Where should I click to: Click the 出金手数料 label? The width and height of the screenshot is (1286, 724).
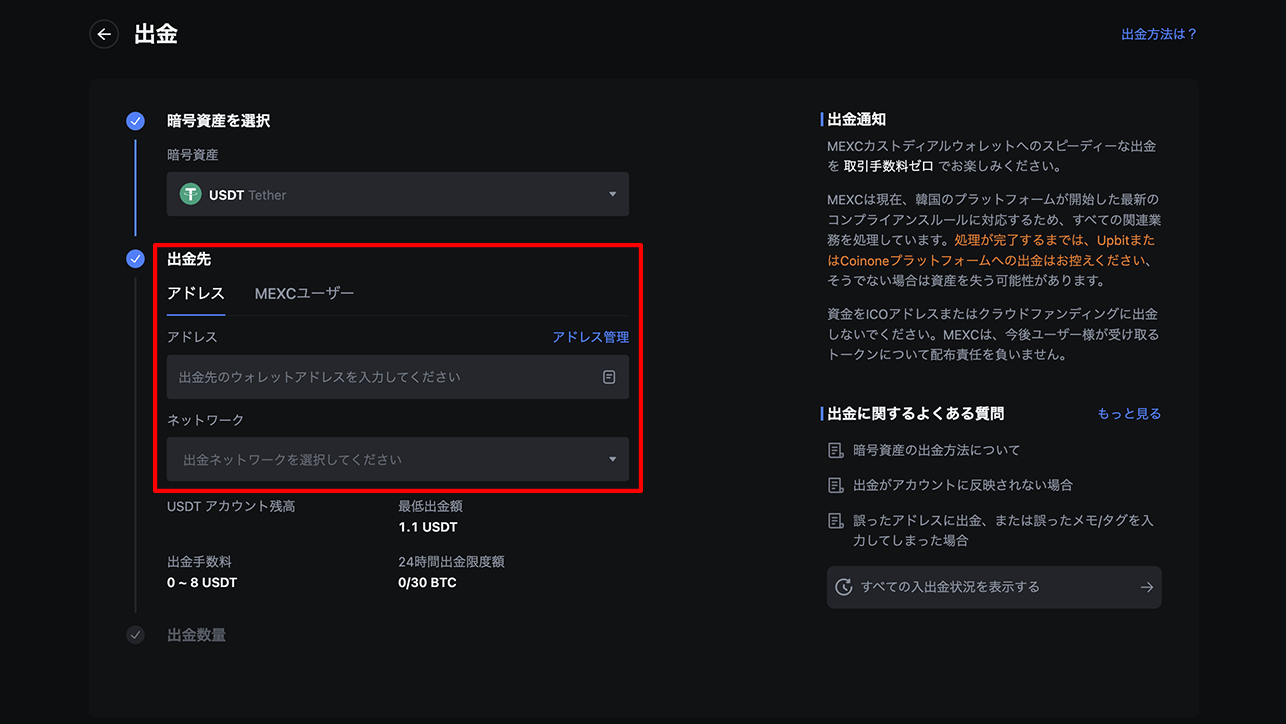click(199, 562)
